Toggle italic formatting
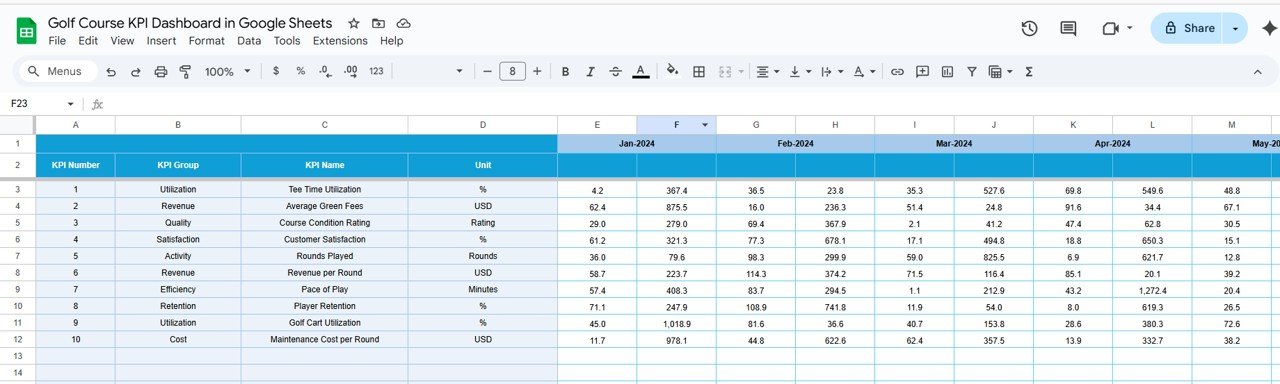The image size is (1280, 384). coord(590,72)
